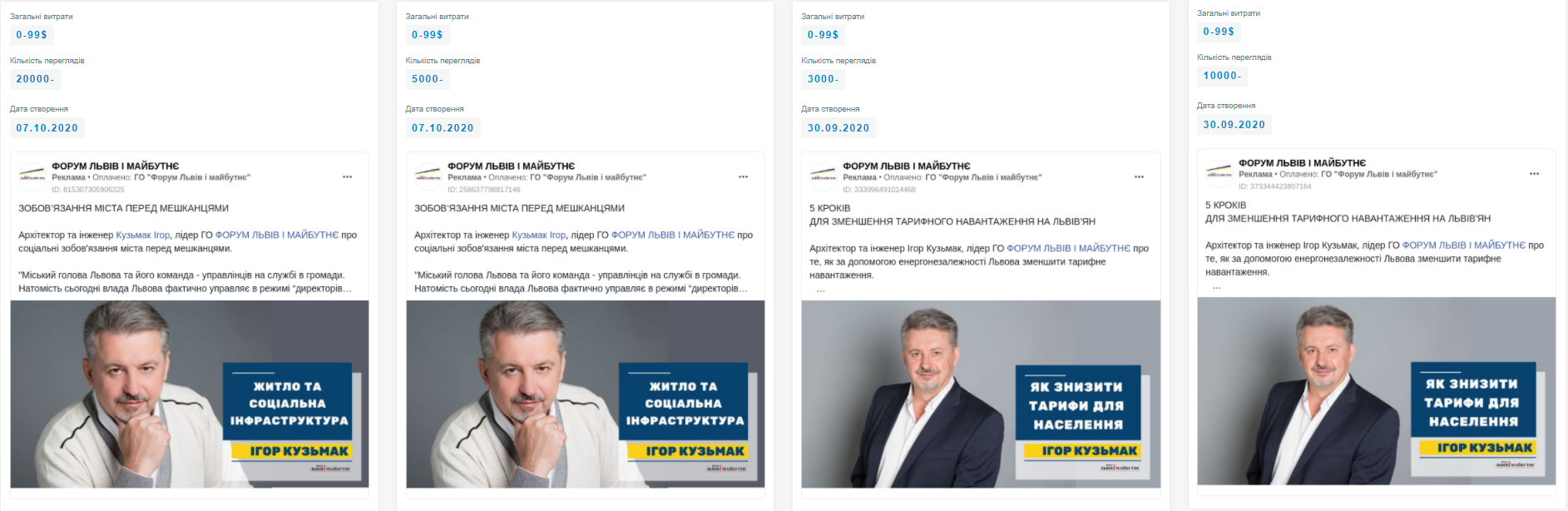Open three-dot menu of the 10000-views ad
This screenshot has height=511, width=1568.
1534,173
